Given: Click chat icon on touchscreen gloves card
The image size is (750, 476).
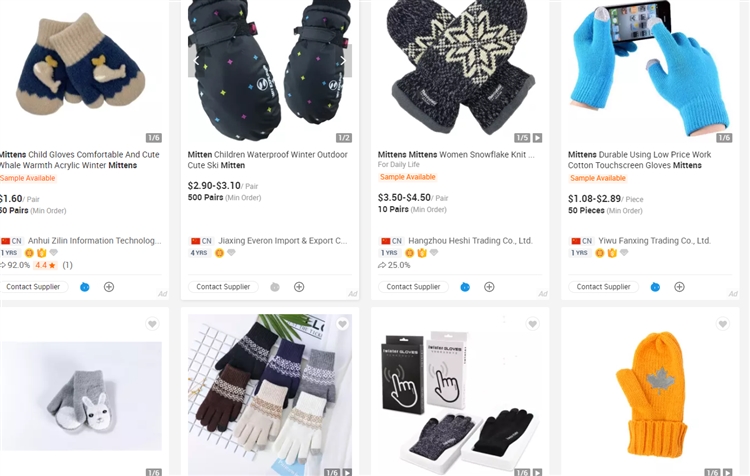Looking at the screenshot, I should pyautogui.click(x=655, y=287).
